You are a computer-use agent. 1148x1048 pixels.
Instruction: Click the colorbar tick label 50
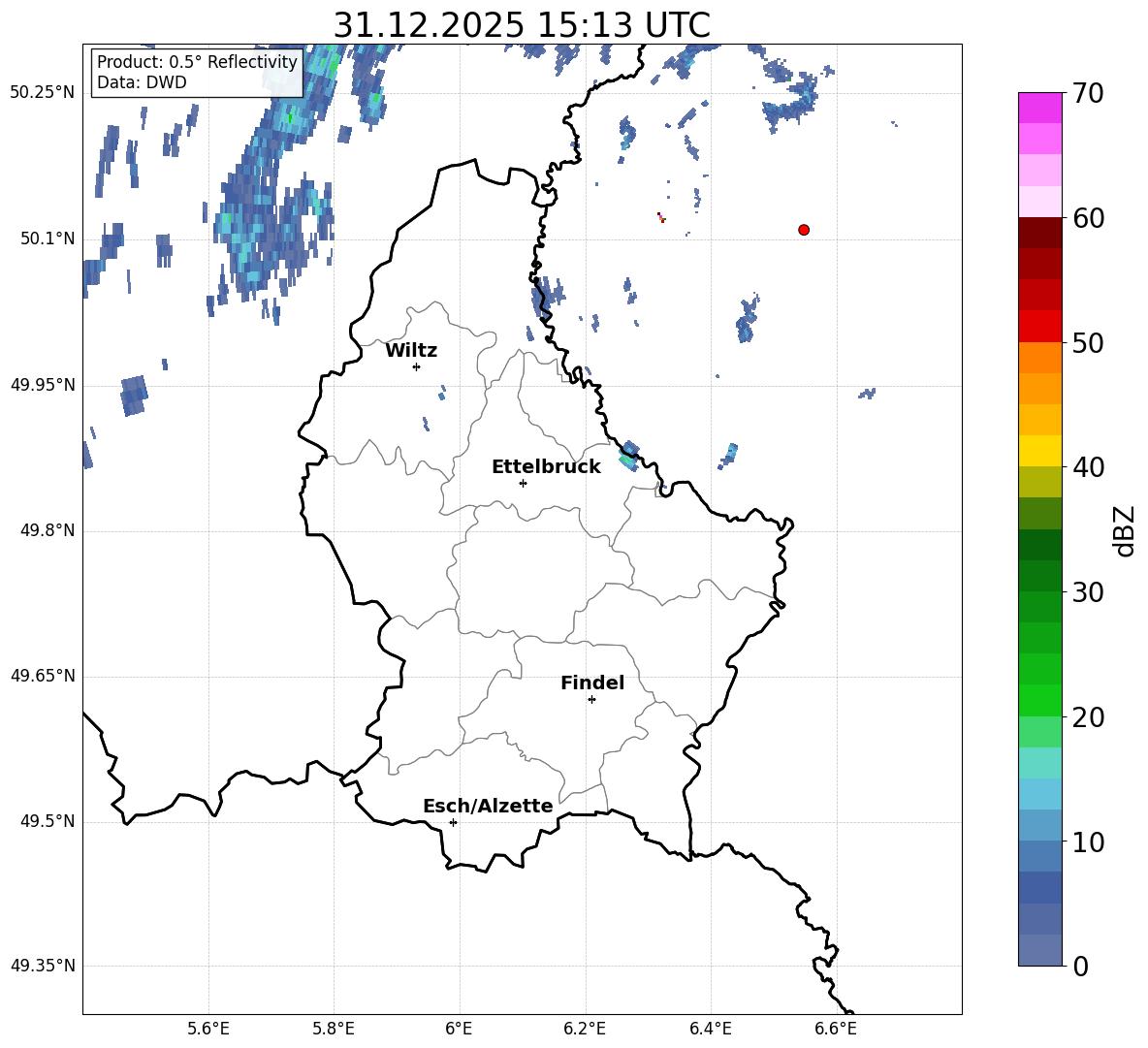1088,342
